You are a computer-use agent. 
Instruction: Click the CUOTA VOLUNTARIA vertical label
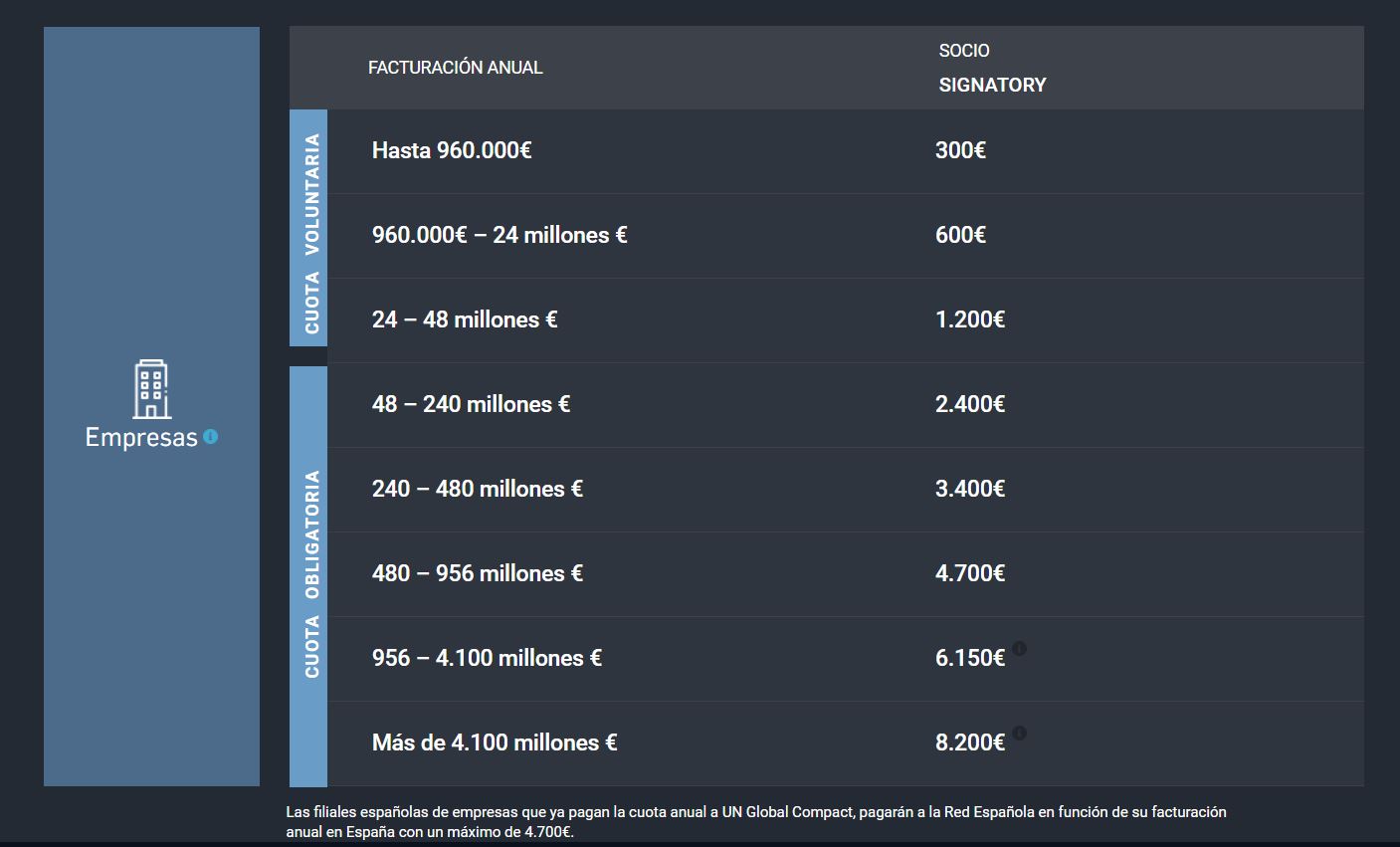click(311, 234)
